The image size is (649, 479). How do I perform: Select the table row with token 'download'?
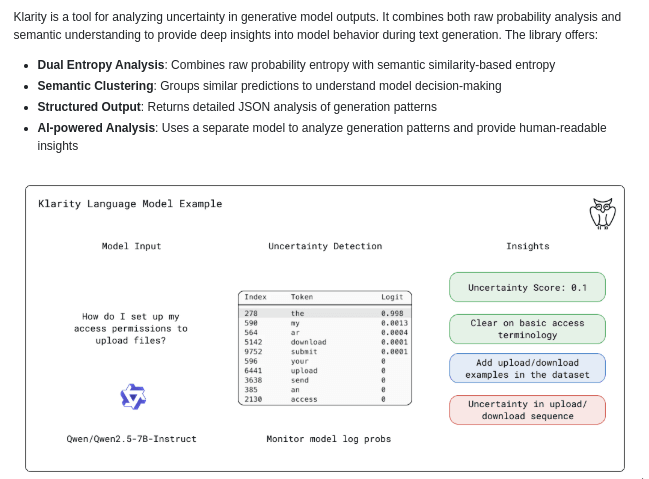click(x=325, y=342)
